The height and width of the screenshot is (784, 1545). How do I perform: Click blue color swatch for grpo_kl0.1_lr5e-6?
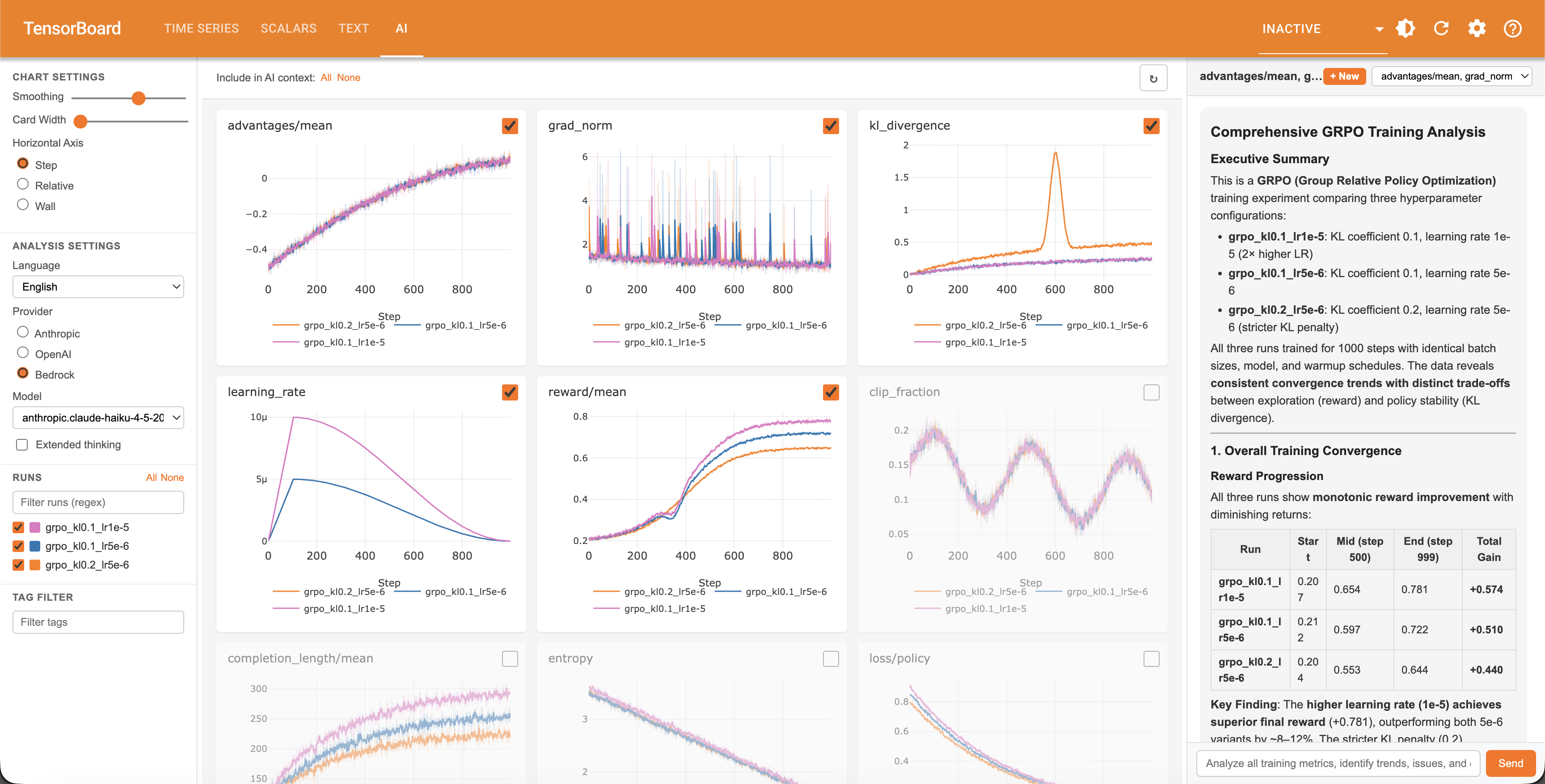pos(35,546)
